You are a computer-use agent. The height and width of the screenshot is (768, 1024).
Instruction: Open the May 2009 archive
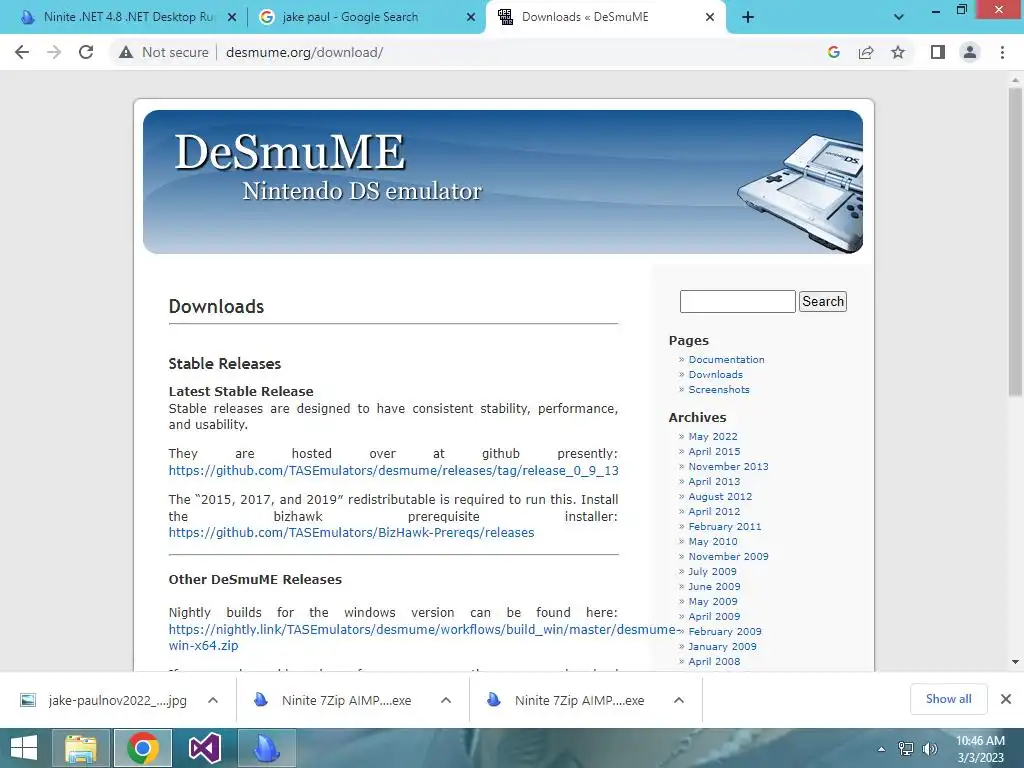point(712,601)
